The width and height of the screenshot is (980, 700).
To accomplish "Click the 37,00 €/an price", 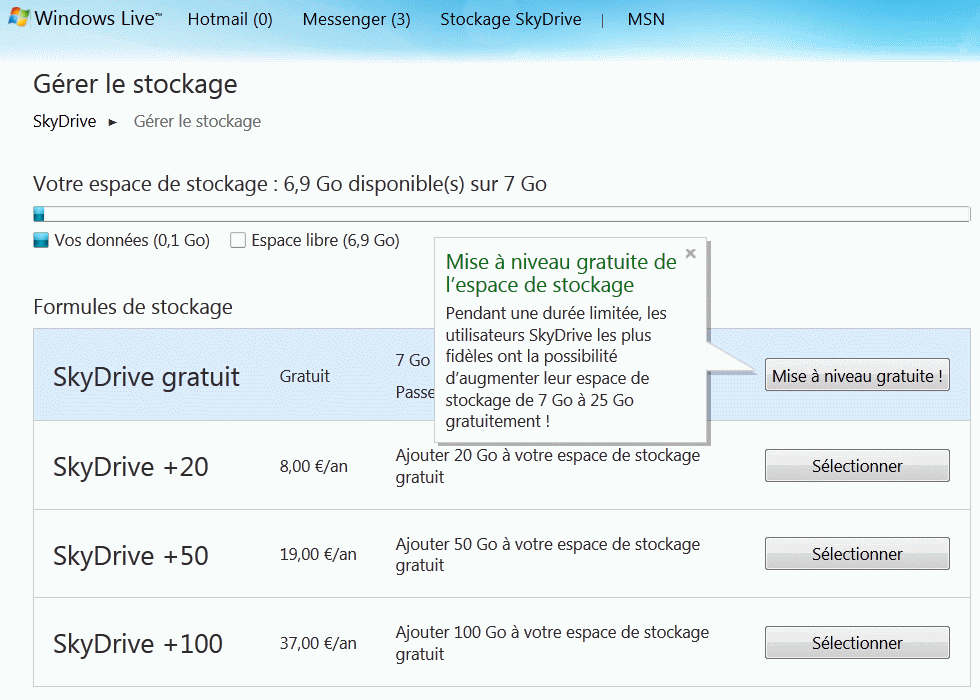I will [x=318, y=643].
